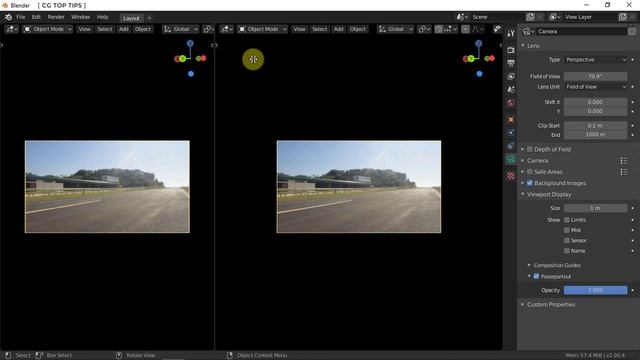Open right viewport Object Mode dropdown

click(262, 29)
